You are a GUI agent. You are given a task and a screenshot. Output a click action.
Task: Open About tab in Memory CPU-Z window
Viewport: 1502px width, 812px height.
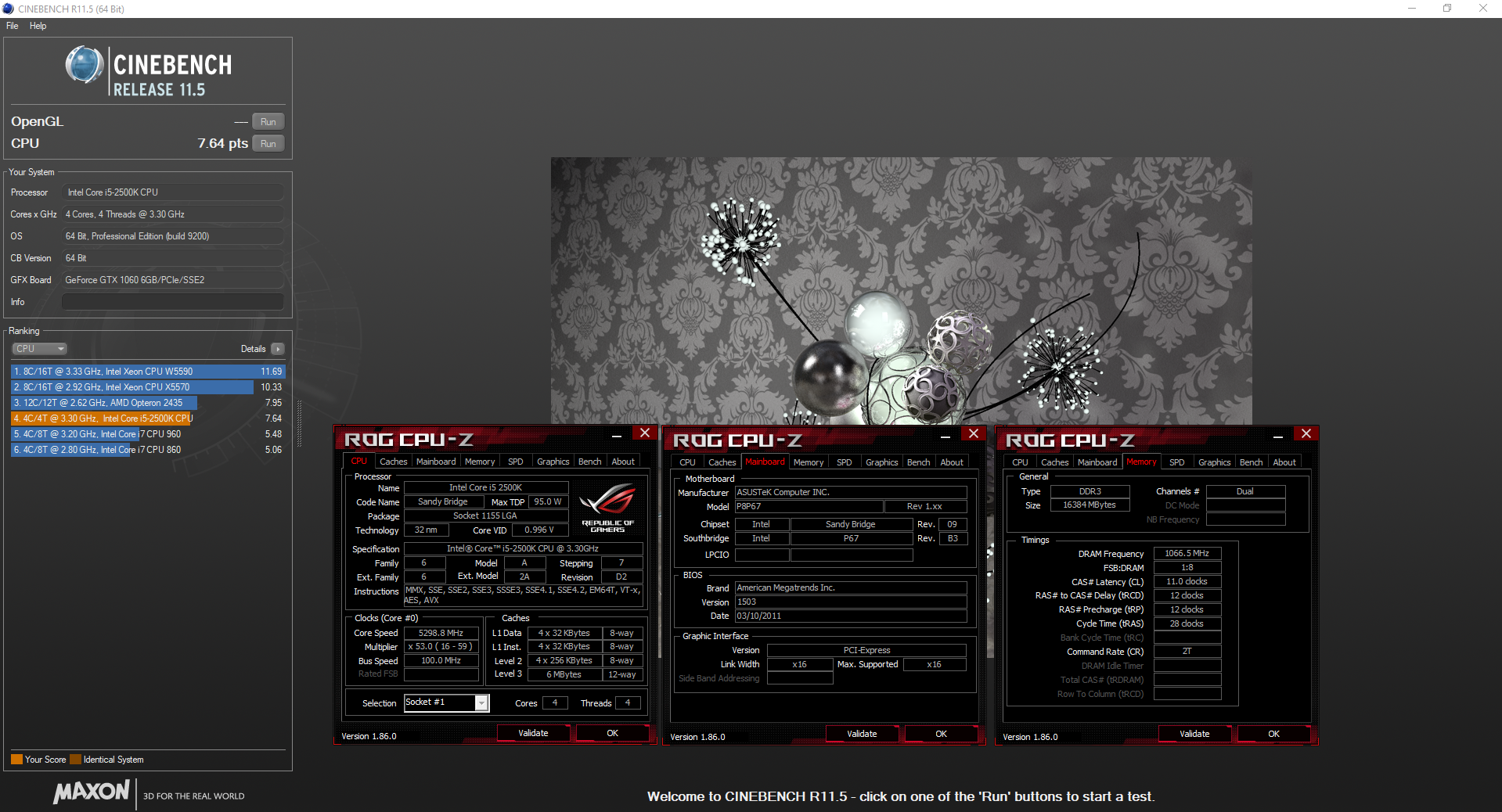point(1284,462)
